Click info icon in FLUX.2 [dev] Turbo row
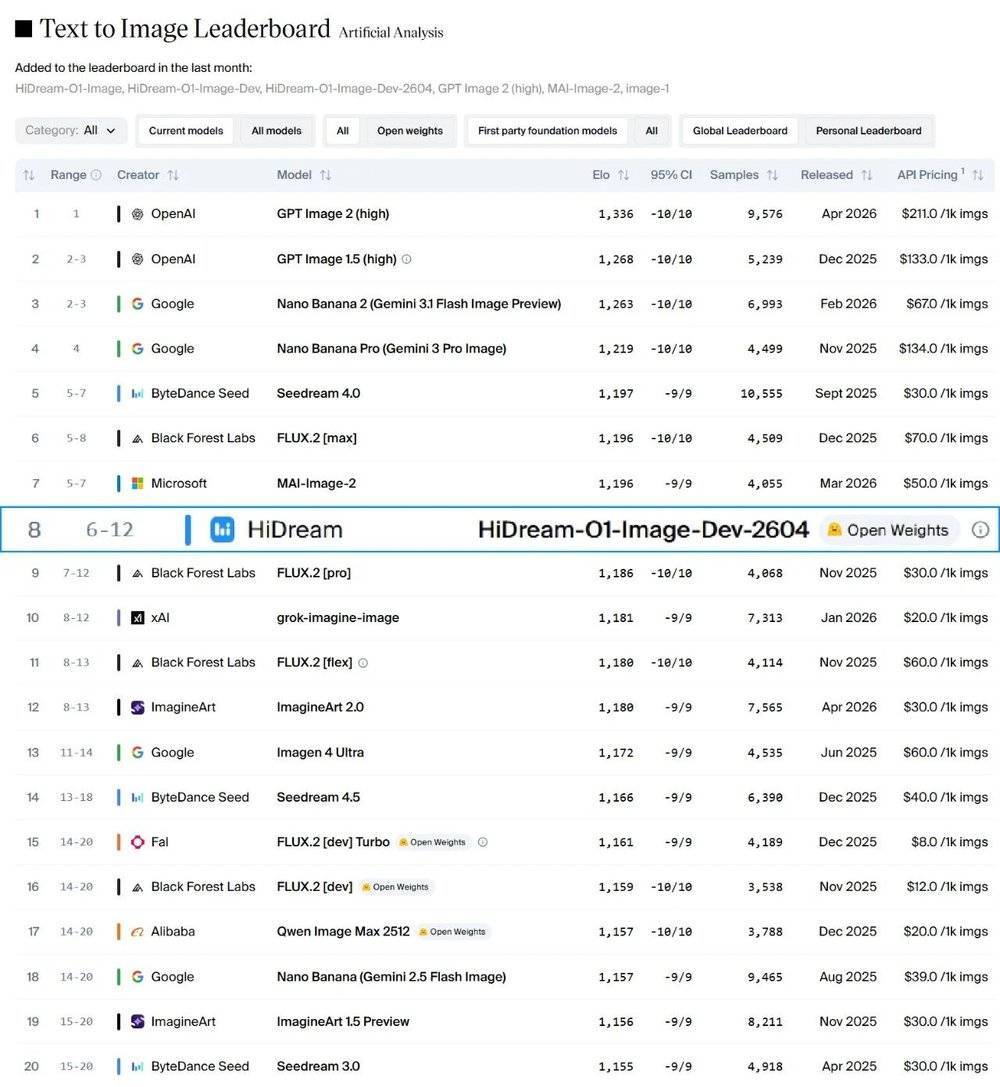 [x=483, y=842]
